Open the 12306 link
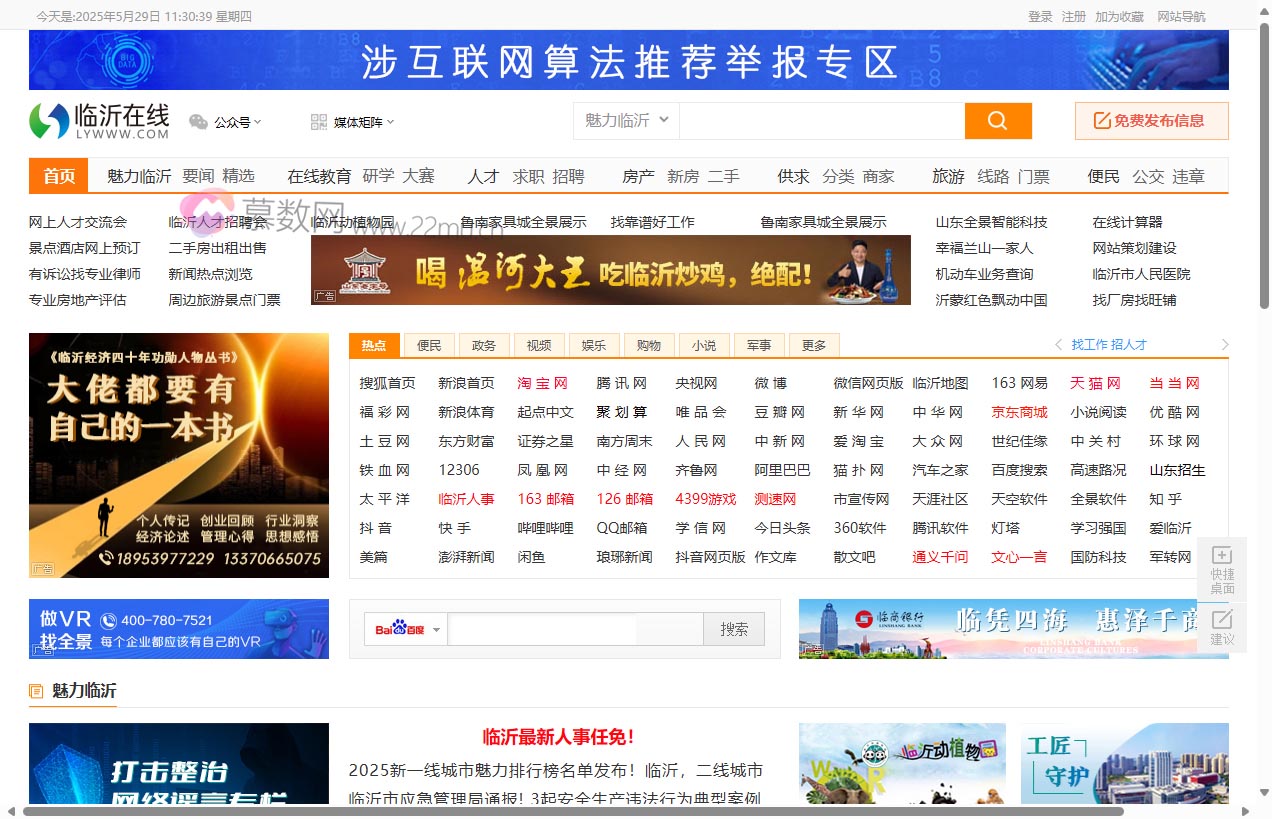 (459, 470)
